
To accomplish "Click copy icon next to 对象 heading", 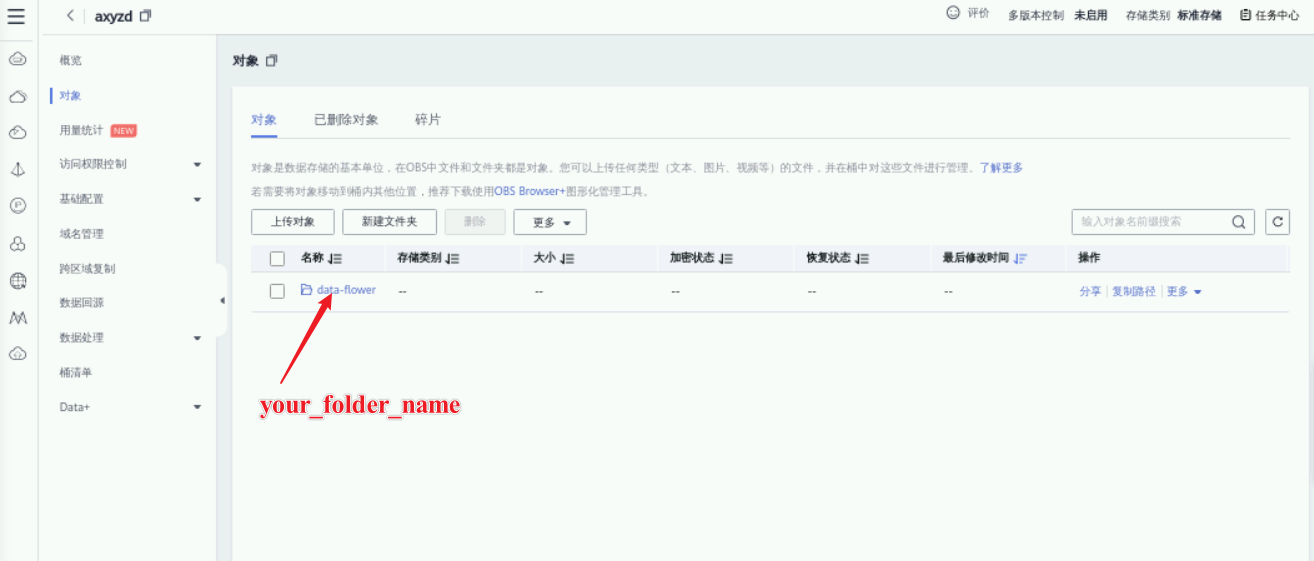I will pyautogui.click(x=271, y=61).
